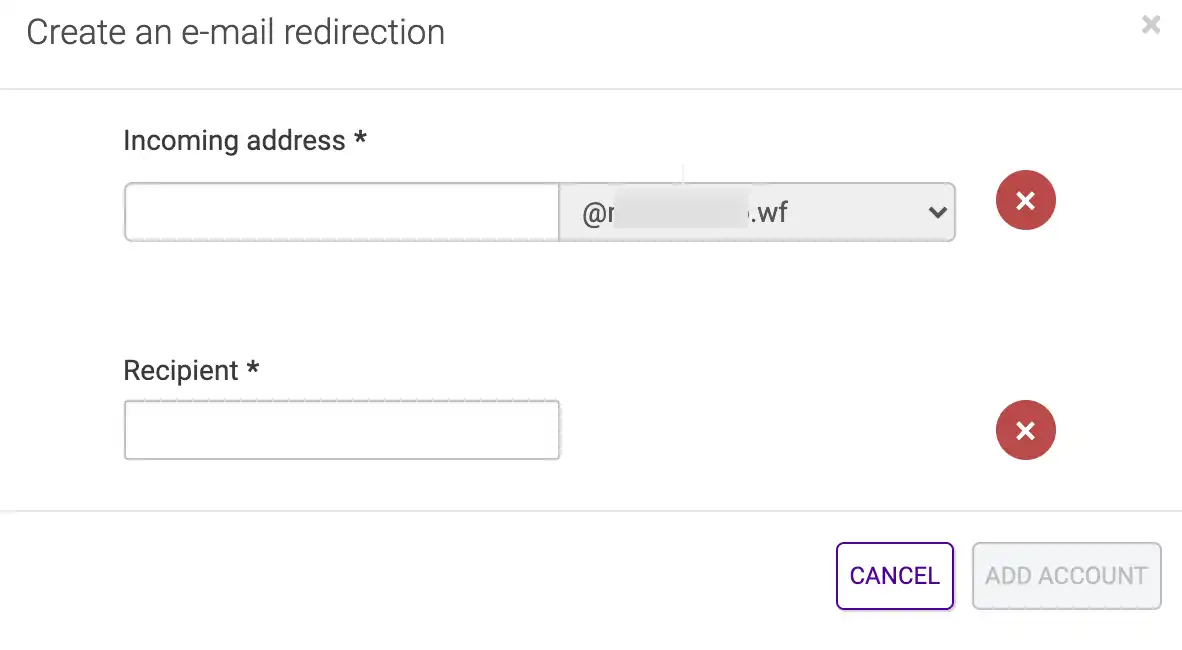The width and height of the screenshot is (1182, 650).
Task: Click the Incoming address text field
Action: pyautogui.click(x=341, y=212)
